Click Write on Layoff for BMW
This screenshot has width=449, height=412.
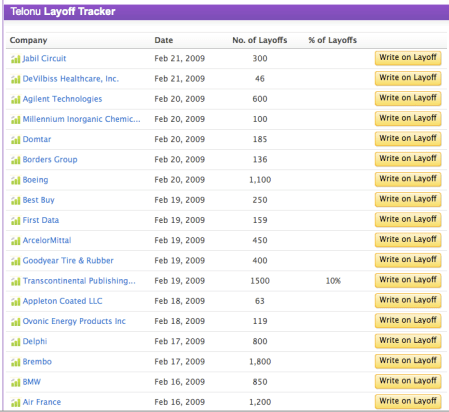[408, 381]
